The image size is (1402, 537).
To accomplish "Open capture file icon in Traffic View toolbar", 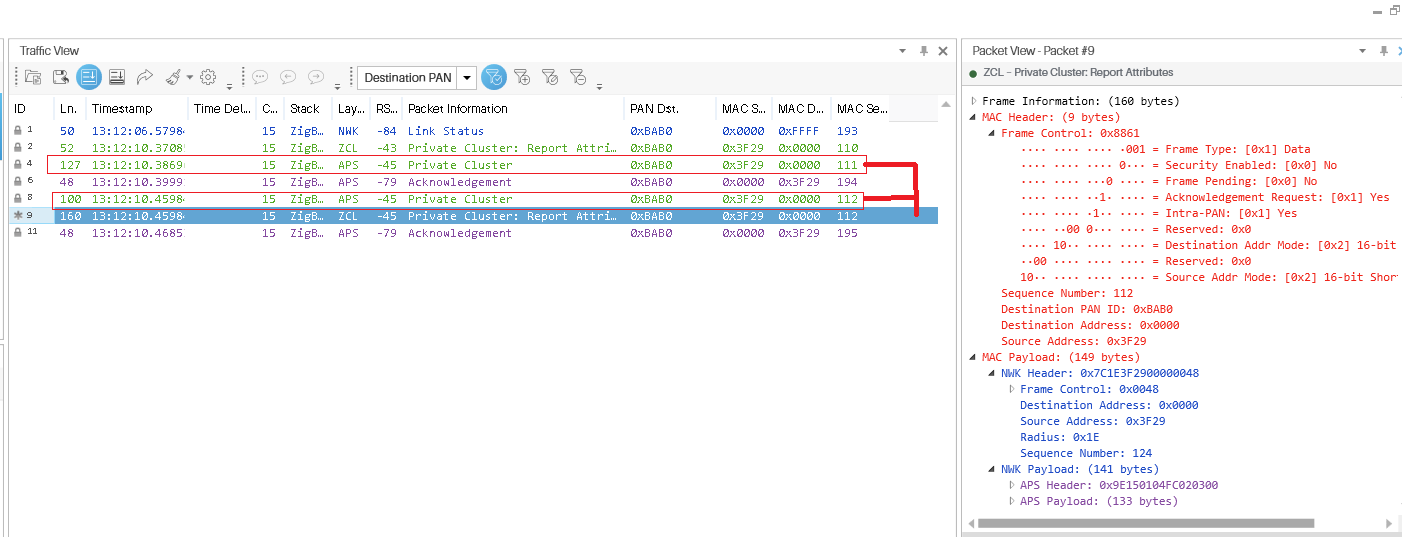I will [x=33, y=77].
